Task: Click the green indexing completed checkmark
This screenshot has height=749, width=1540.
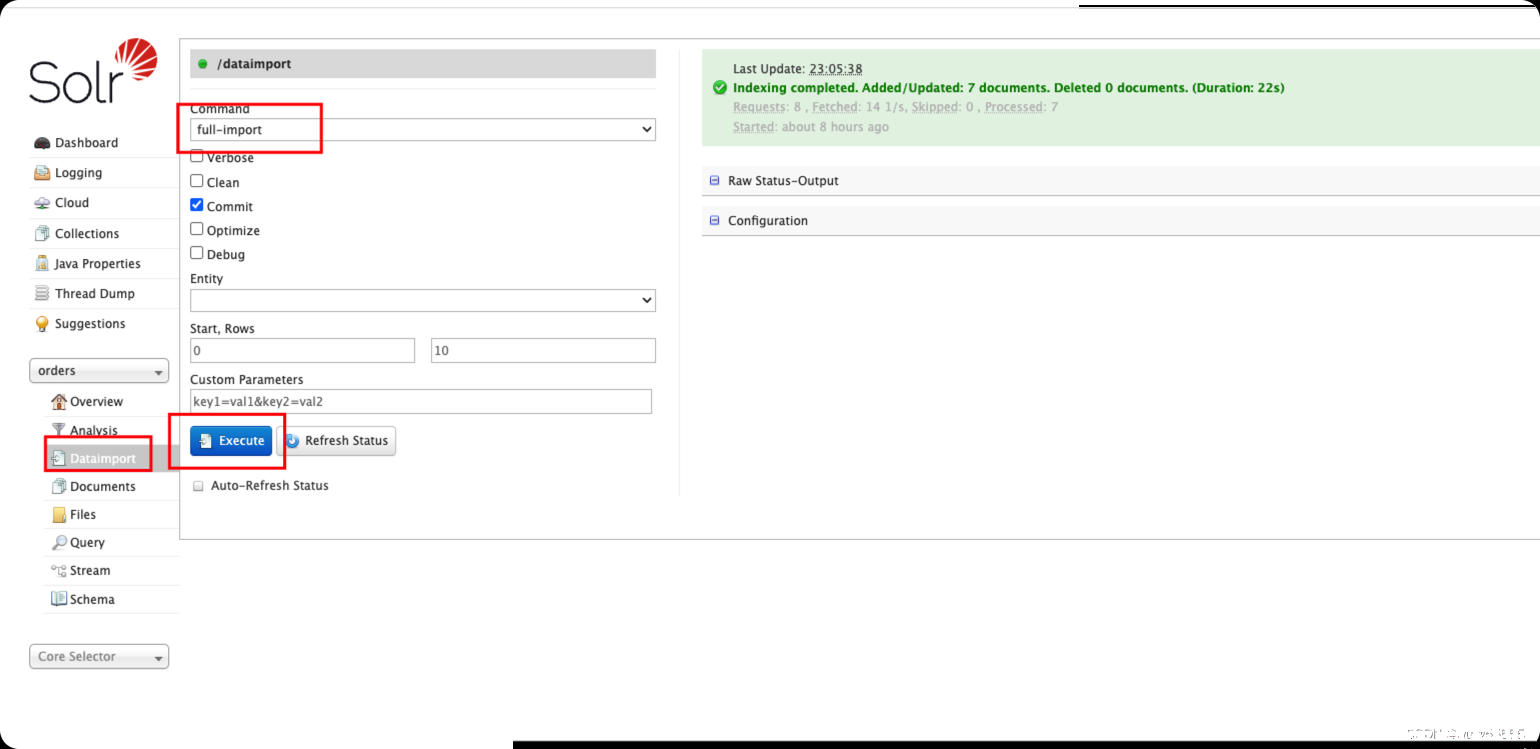Action: 720,88
